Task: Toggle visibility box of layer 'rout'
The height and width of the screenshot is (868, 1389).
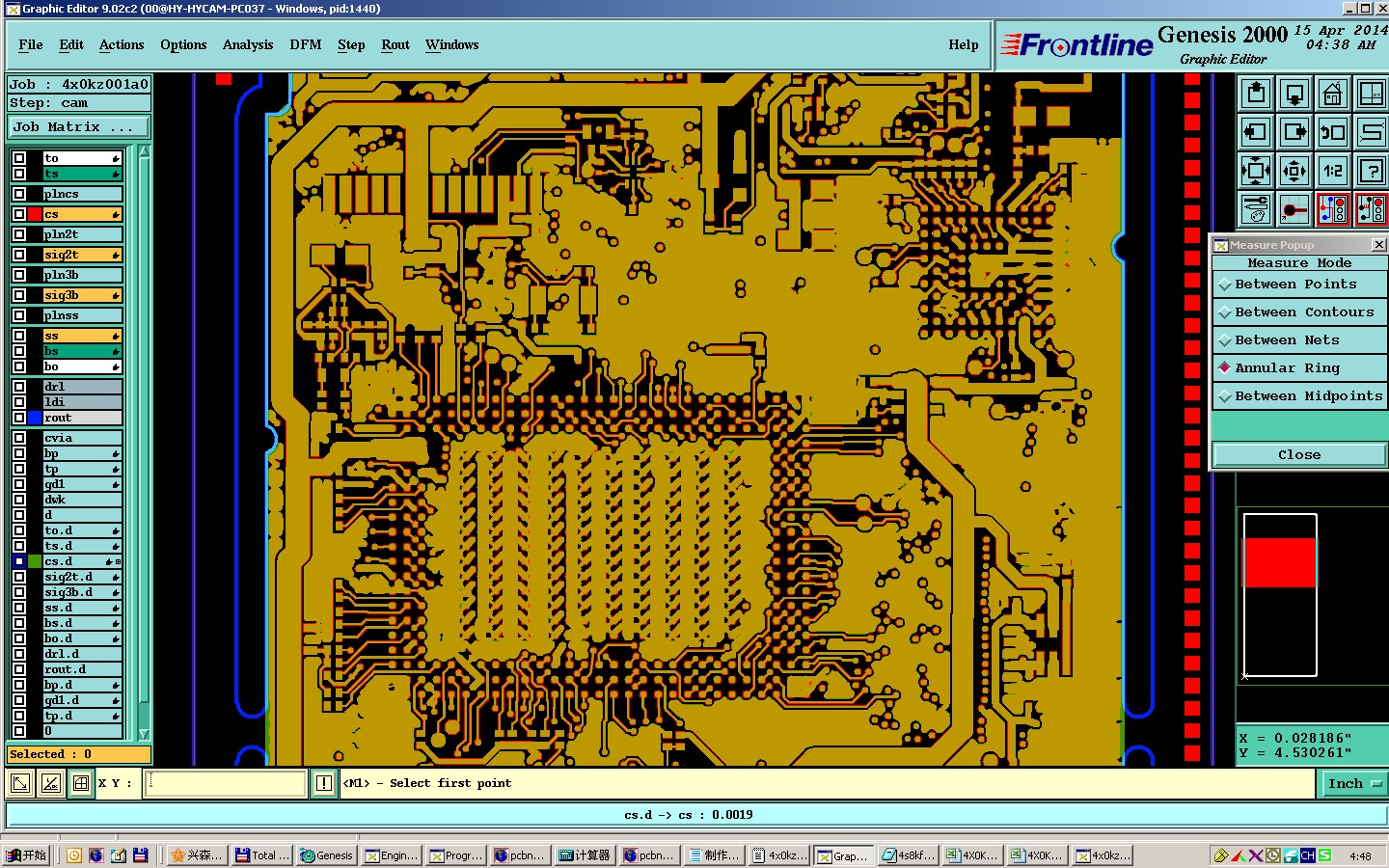Action: tap(19, 418)
